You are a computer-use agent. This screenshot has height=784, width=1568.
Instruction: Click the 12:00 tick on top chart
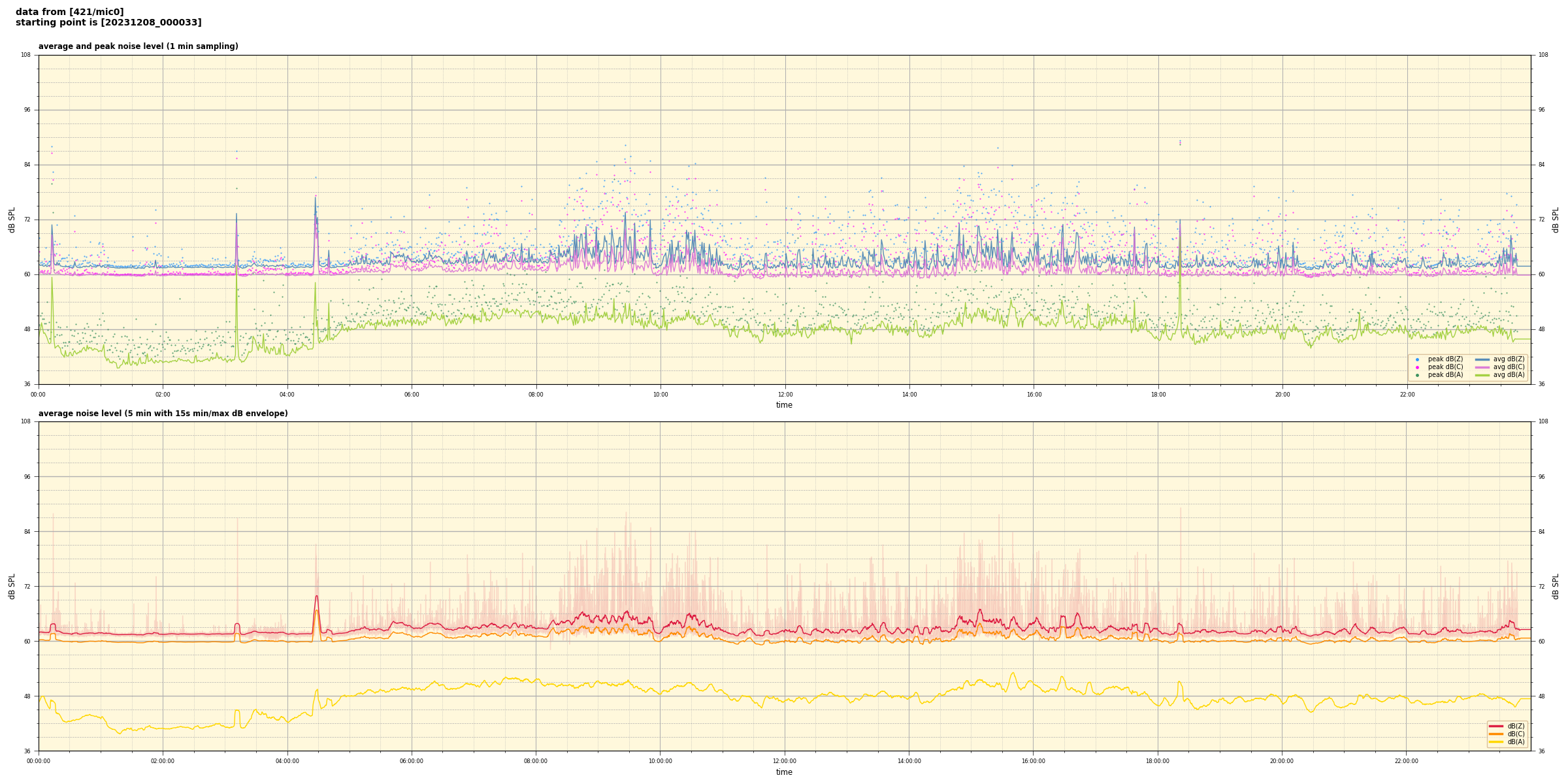tap(785, 395)
